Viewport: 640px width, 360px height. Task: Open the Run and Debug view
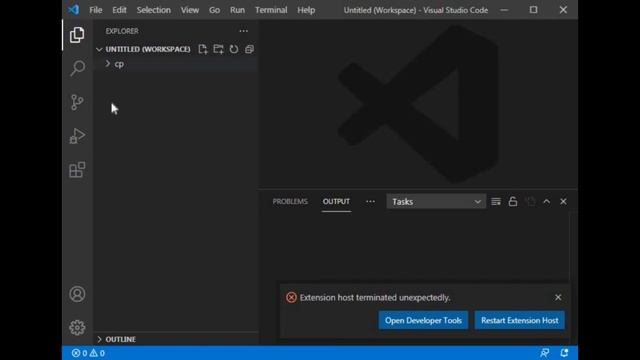pos(77,136)
